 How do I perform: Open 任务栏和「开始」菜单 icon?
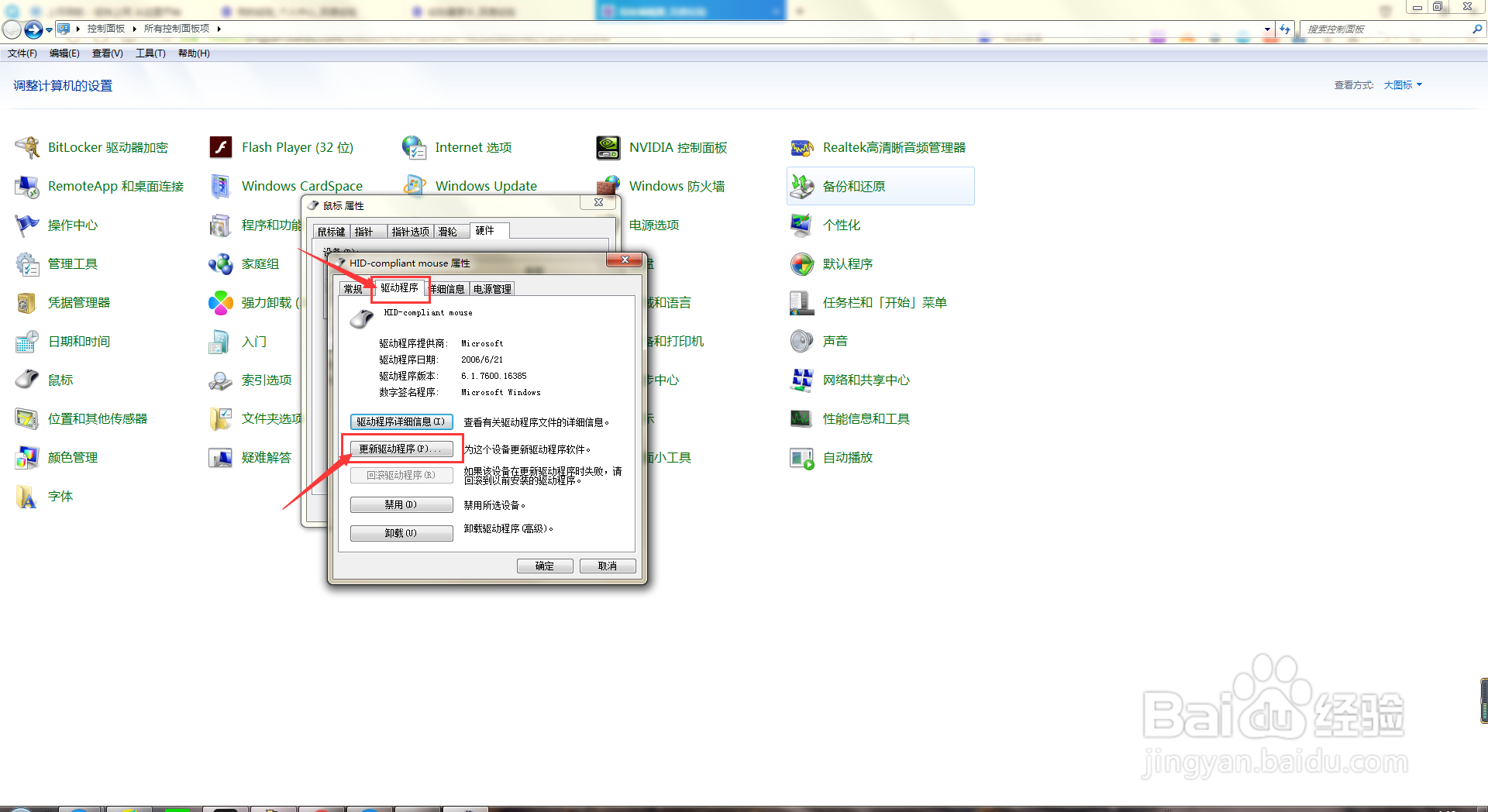(x=802, y=302)
